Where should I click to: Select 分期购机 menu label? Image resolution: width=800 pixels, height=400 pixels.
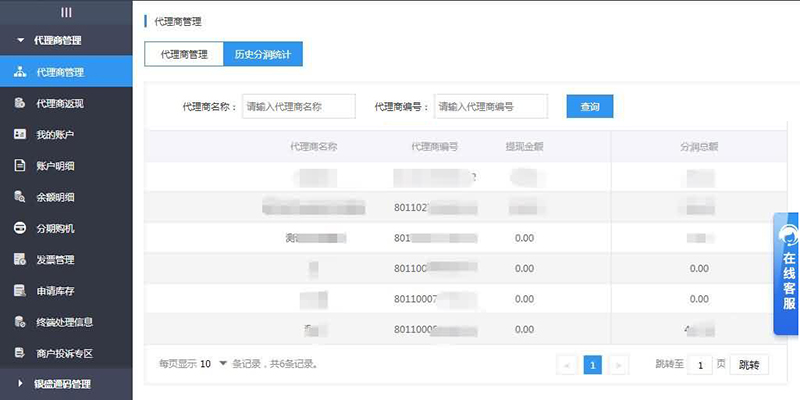pyautogui.click(x=55, y=229)
